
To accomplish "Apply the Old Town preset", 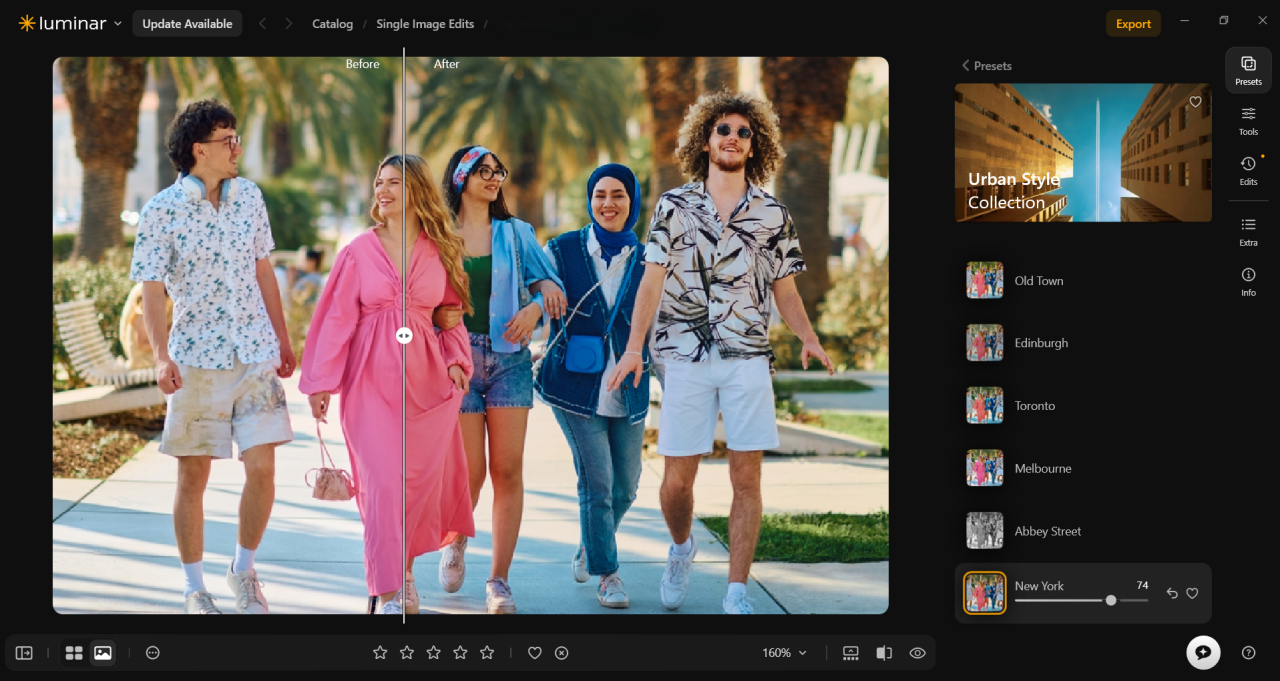I will point(1083,281).
